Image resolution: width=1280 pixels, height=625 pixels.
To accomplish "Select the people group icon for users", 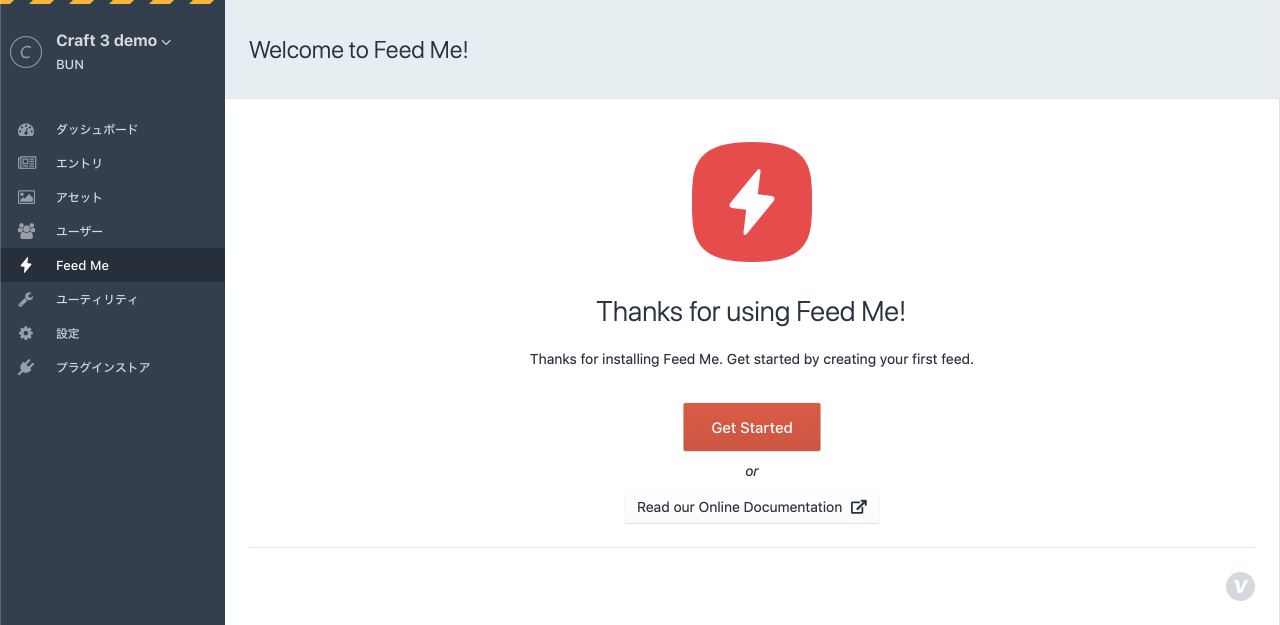I will (26, 231).
